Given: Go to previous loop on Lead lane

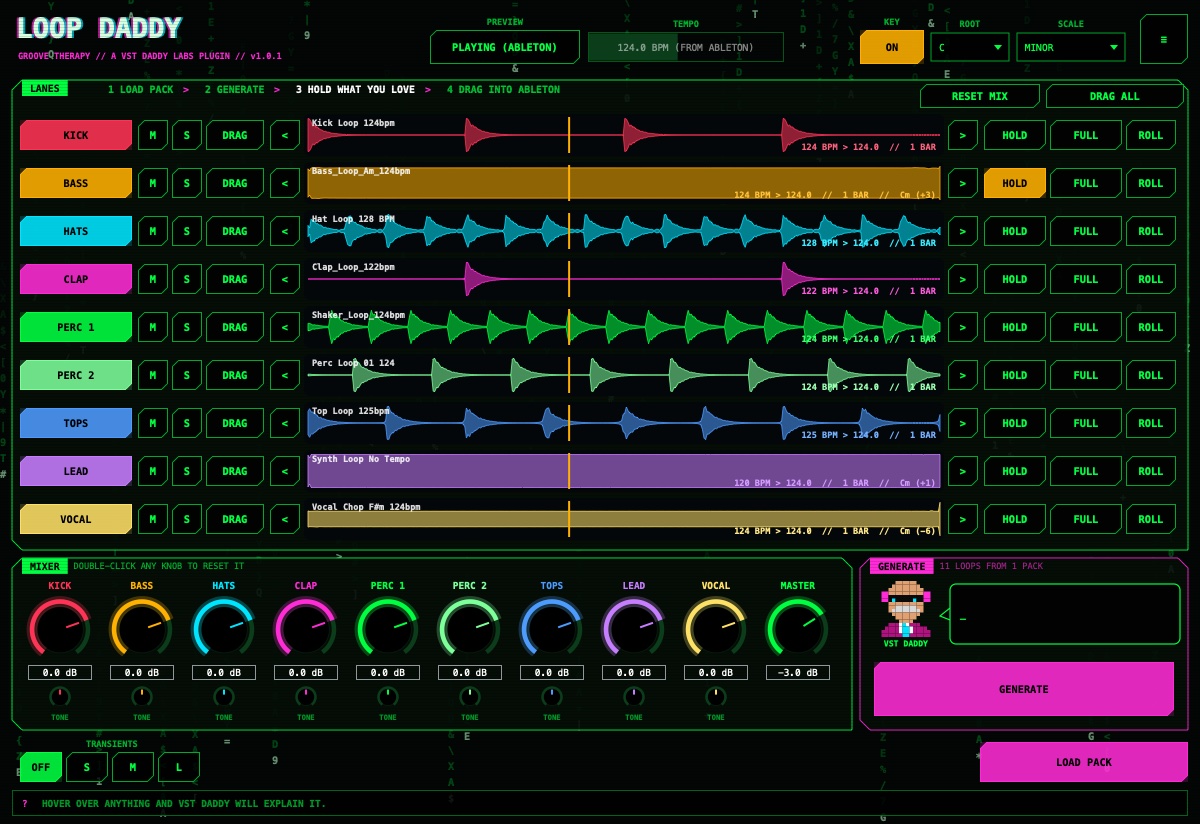Looking at the screenshot, I should (285, 471).
